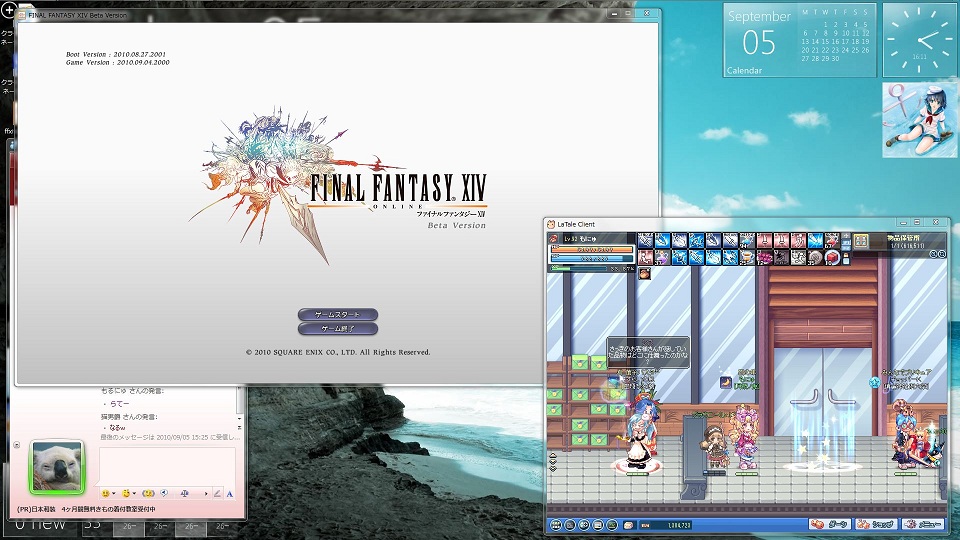Viewport: 960px width, 540px height.
Task: Click the LaTale character portrait icon
Action: tap(553, 239)
